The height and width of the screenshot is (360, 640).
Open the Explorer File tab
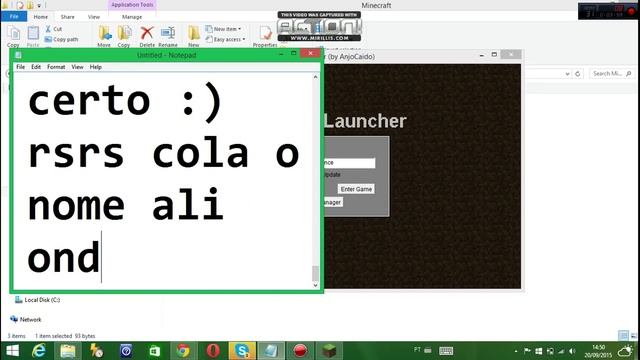click(x=14, y=16)
